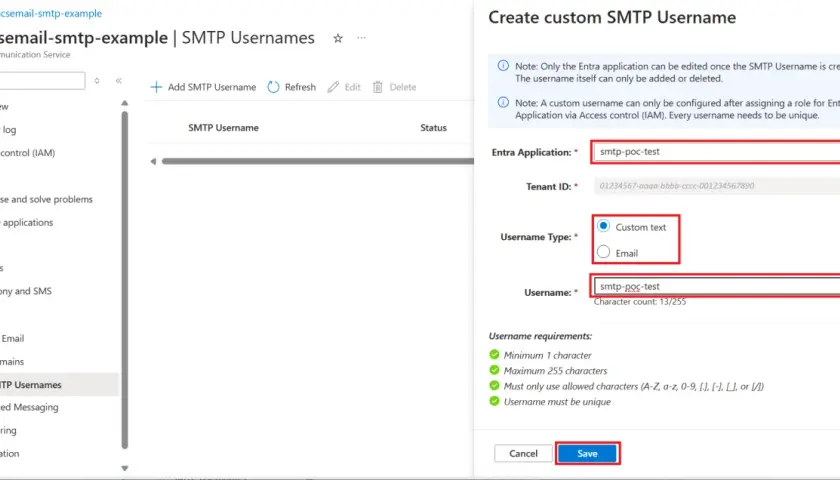Click the 'Create custom SMTP Username' title
This screenshot has width=840, height=480.
coord(612,18)
